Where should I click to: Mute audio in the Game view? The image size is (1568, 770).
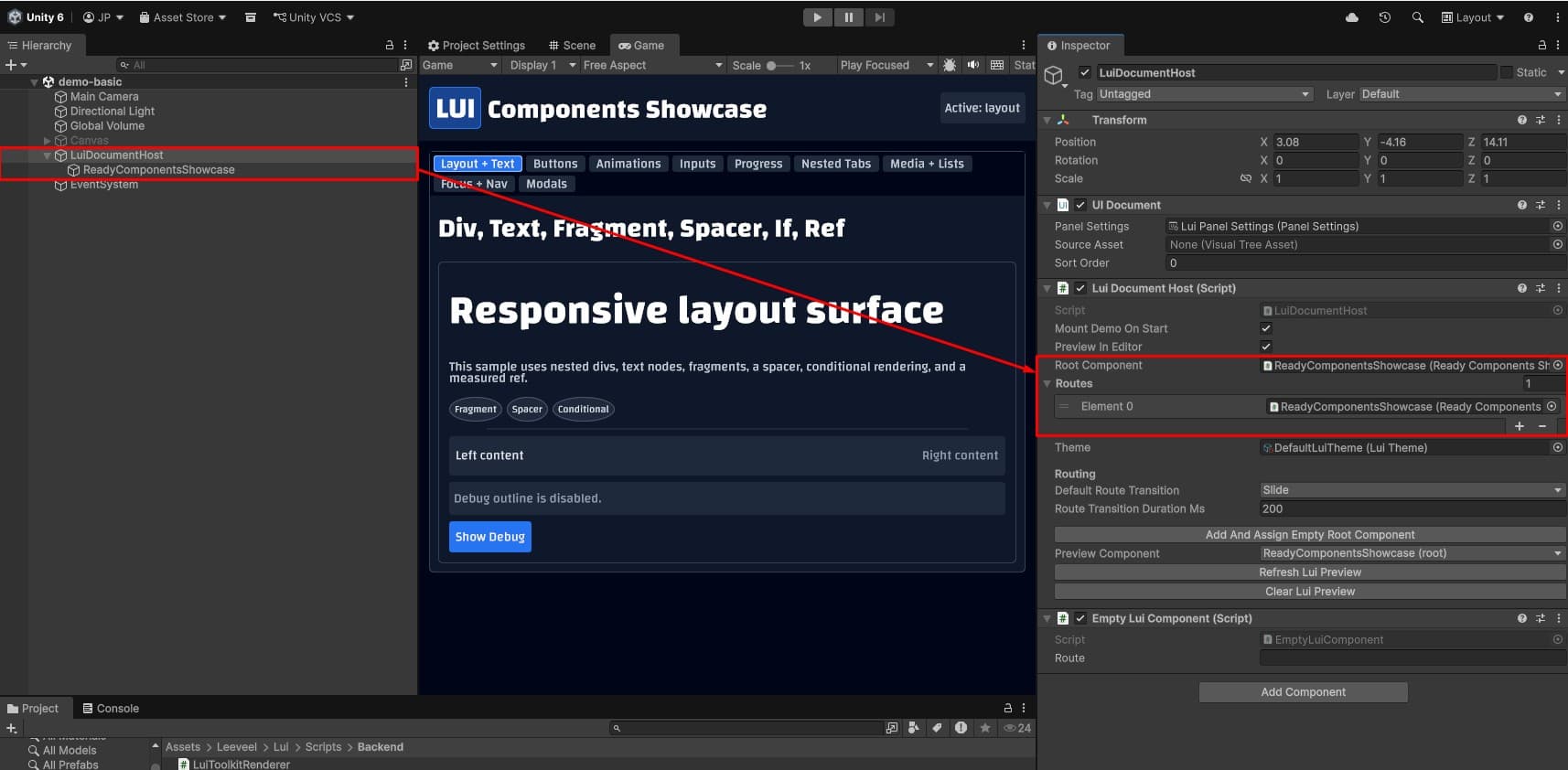pyautogui.click(x=973, y=65)
